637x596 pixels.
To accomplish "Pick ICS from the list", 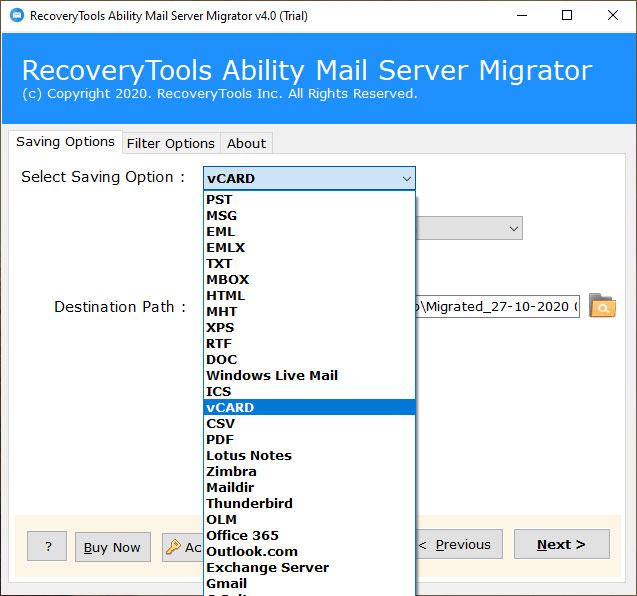I will (309, 391).
